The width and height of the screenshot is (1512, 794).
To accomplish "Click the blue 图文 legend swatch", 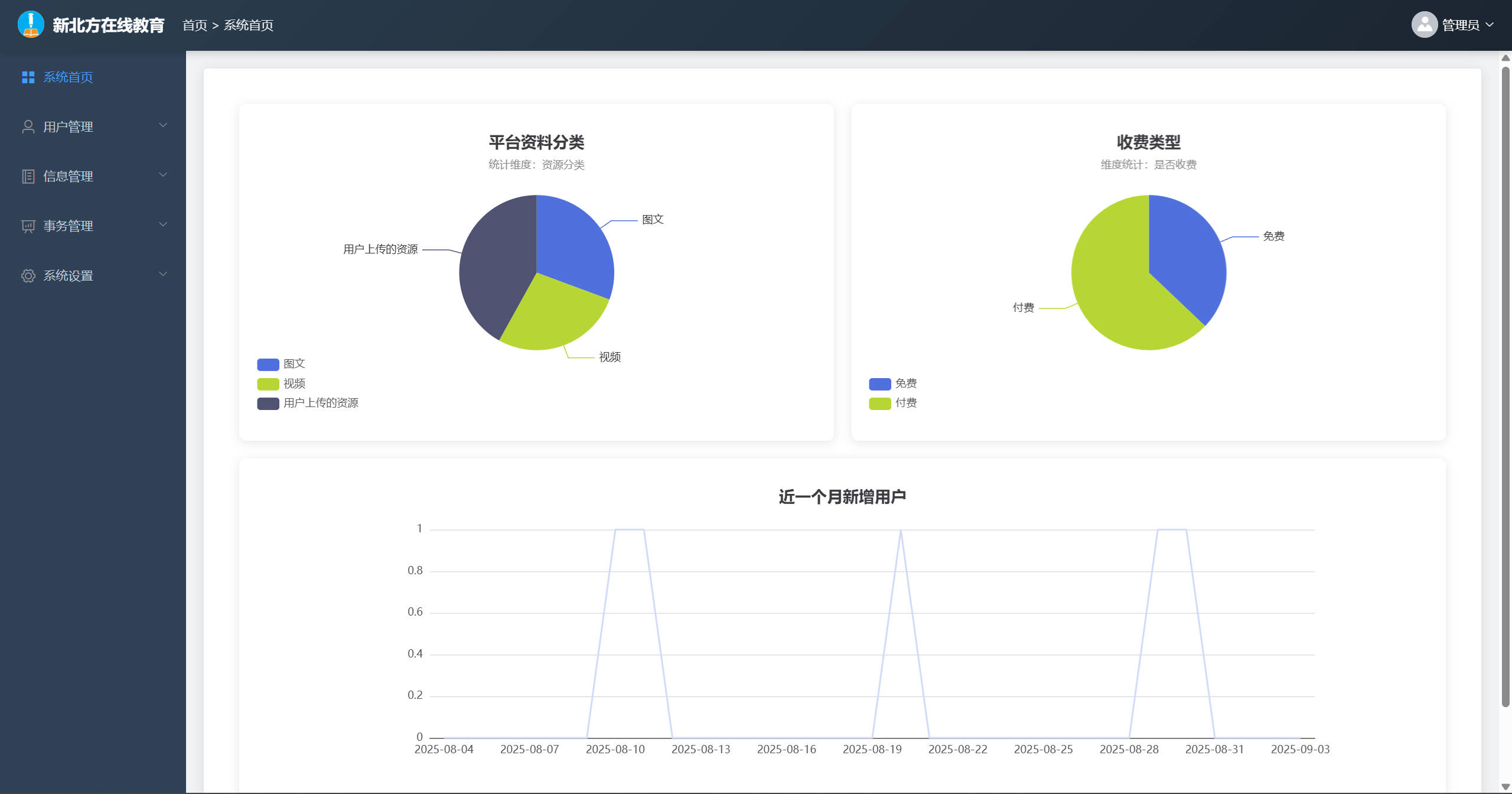I will pyautogui.click(x=268, y=365).
